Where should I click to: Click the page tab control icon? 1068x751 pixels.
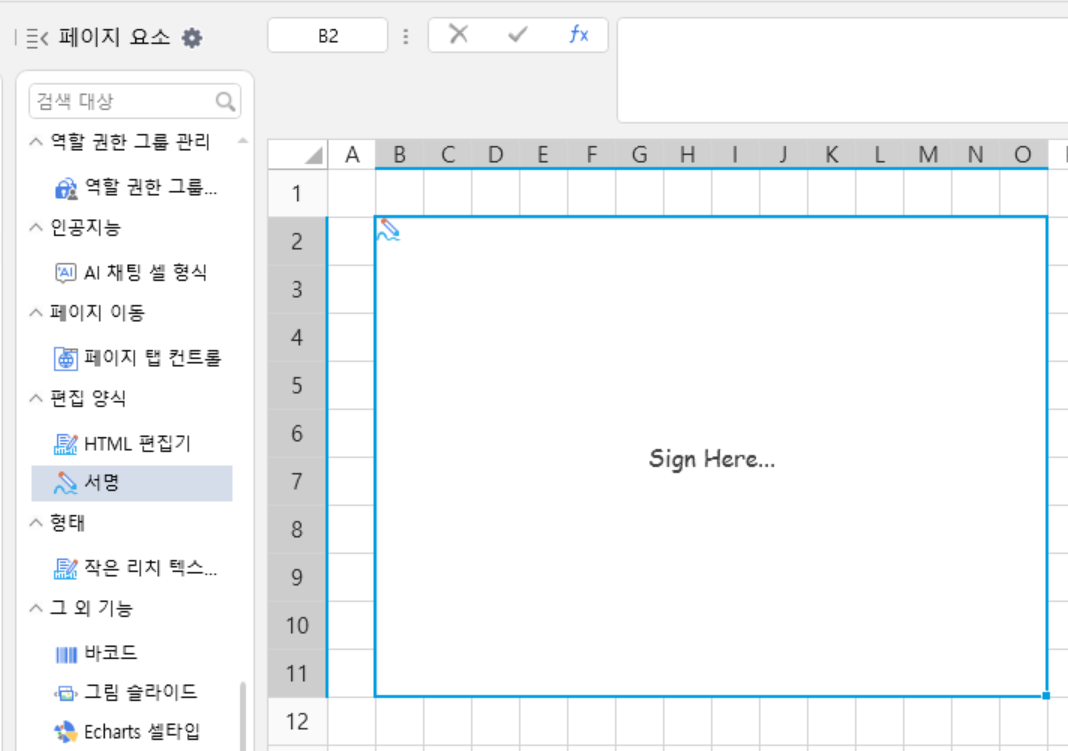click(x=66, y=358)
